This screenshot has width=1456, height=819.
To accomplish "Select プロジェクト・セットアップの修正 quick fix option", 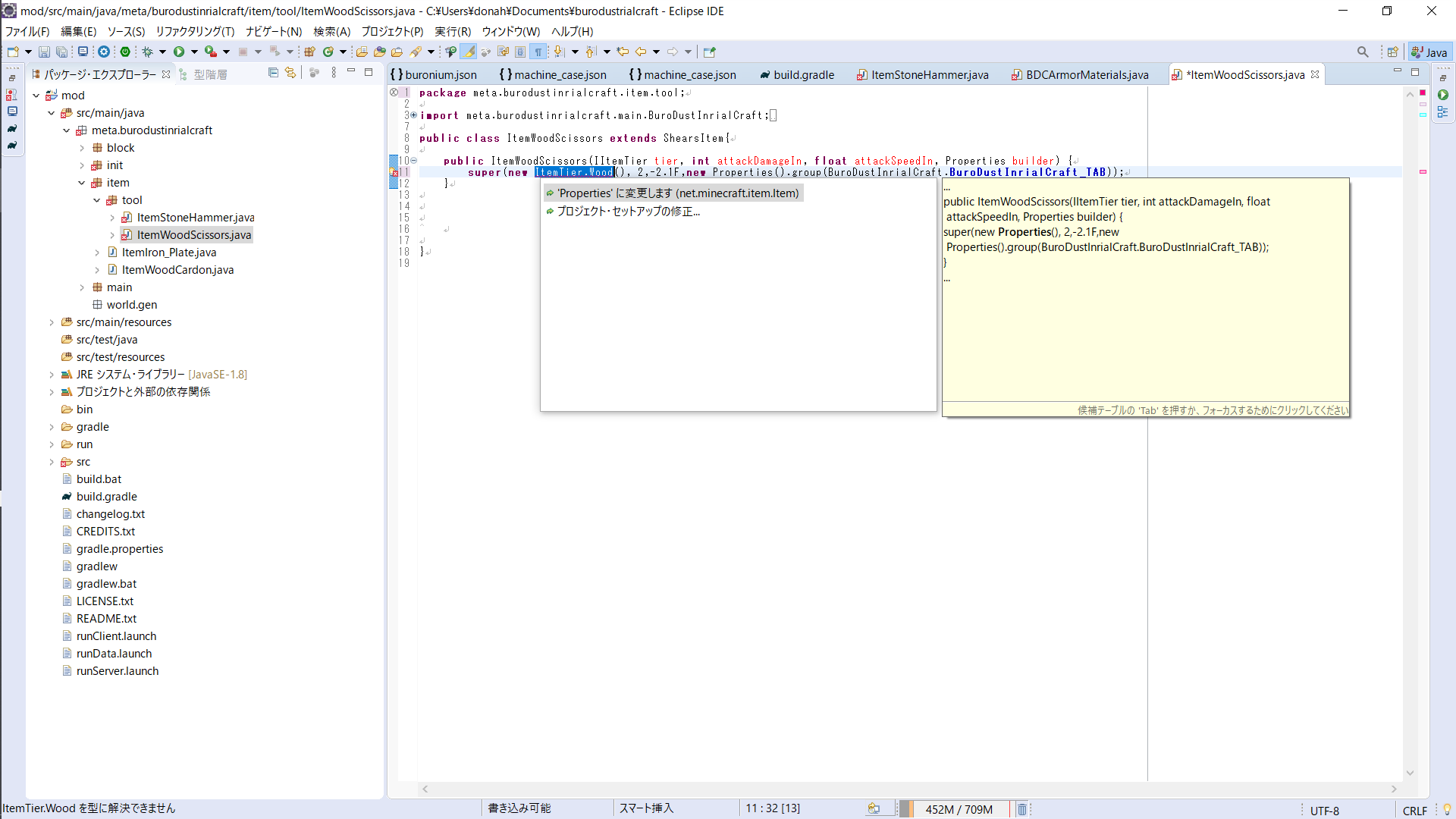I will [x=628, y=212].
